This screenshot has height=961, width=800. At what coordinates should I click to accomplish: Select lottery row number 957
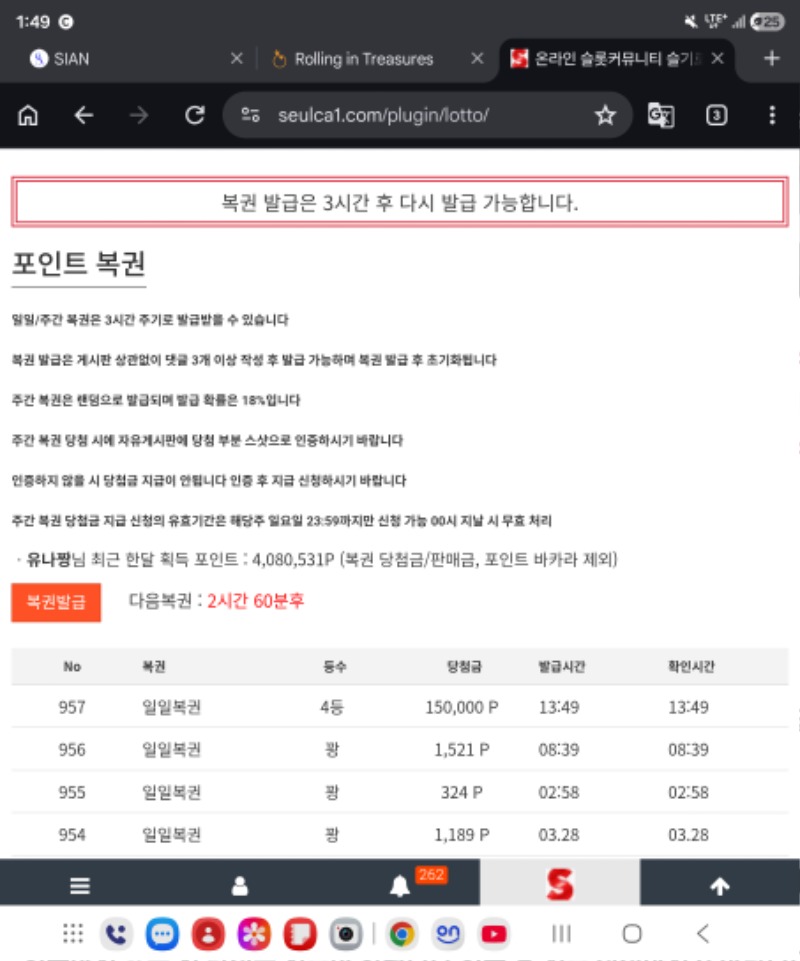tap(399, 707)
